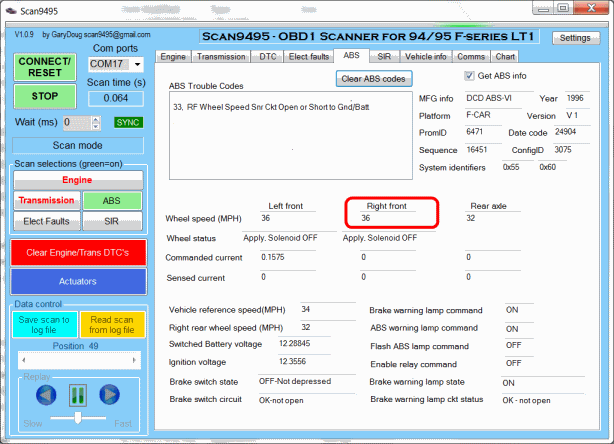
Task: Toggle the Get ABS info checkbox
Action: tap(470, 76)
